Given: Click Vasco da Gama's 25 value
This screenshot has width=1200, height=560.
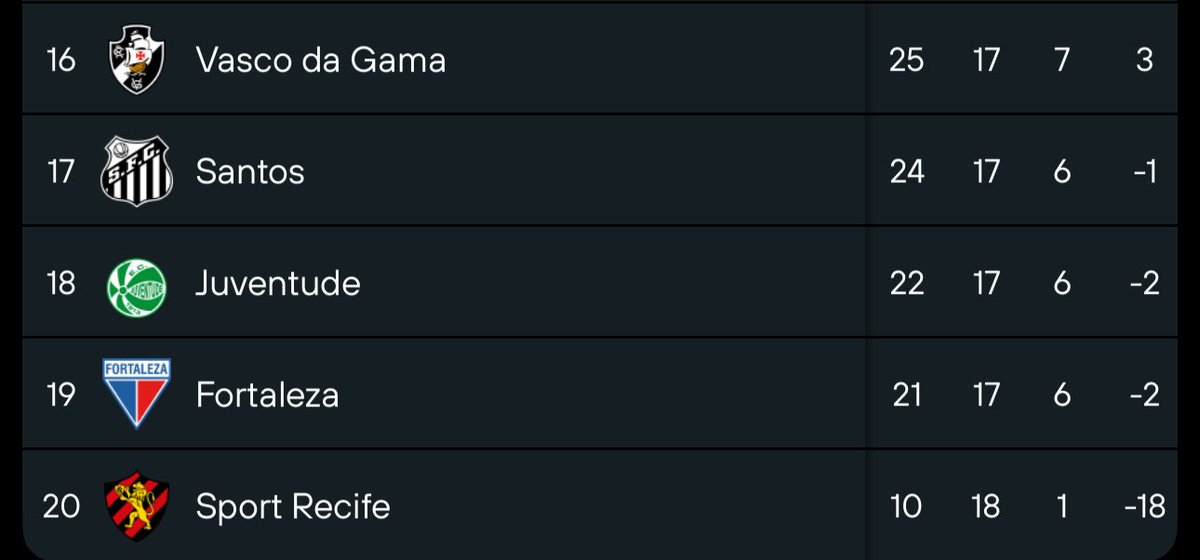Looking at the screenshot, I should tap(906, 60).
